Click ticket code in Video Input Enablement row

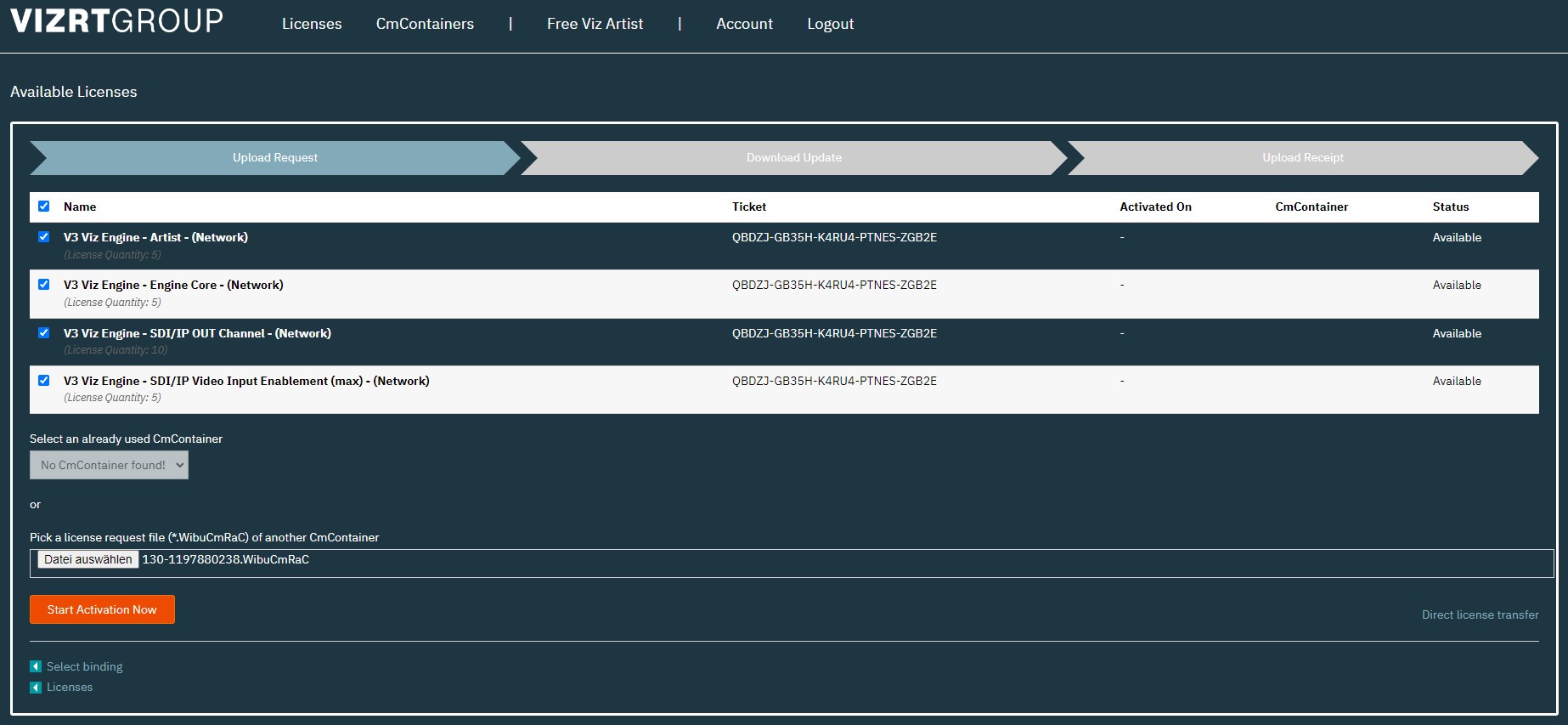coord(834,381)
